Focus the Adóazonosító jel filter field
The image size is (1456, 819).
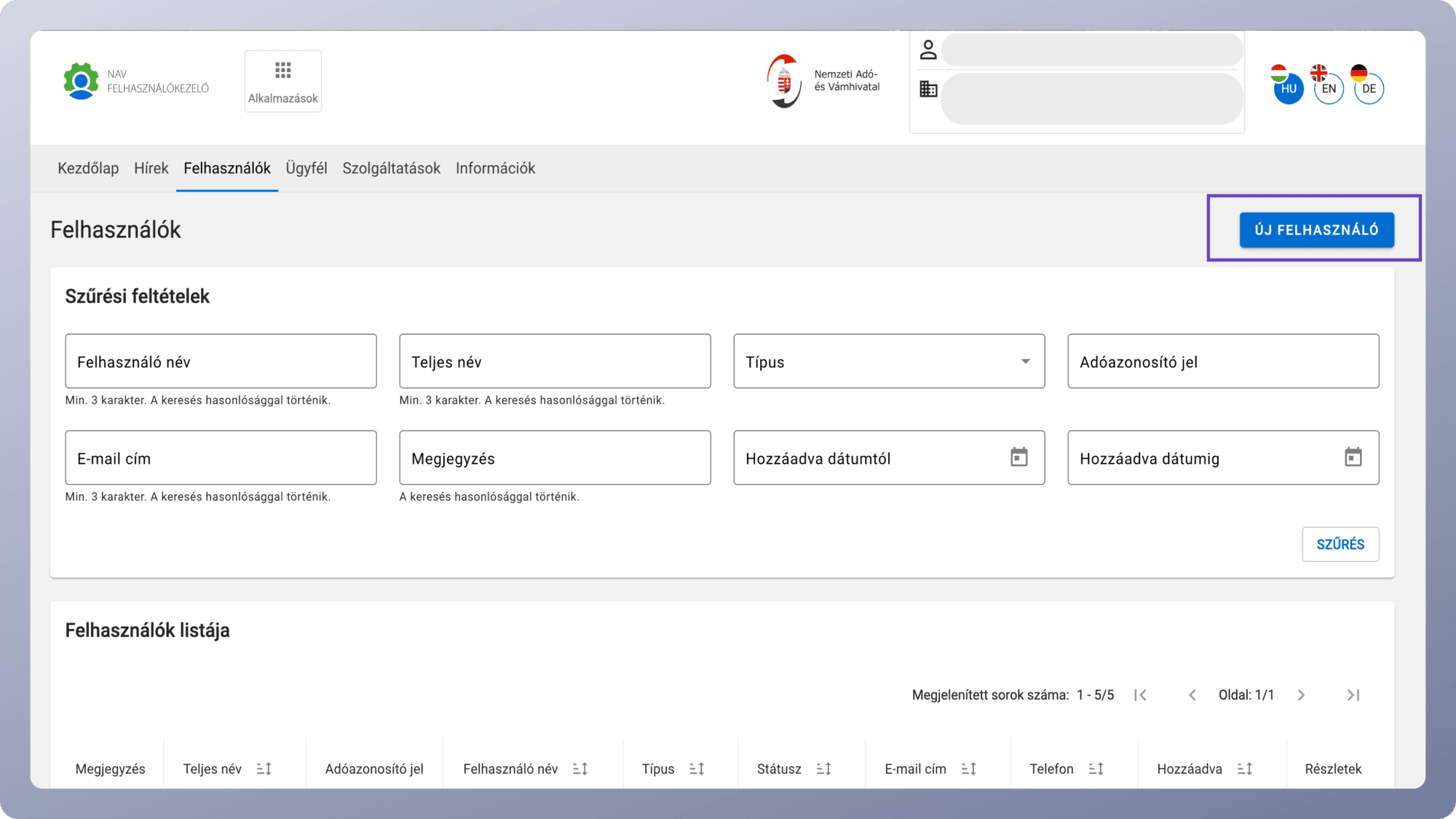[1223, 361]
